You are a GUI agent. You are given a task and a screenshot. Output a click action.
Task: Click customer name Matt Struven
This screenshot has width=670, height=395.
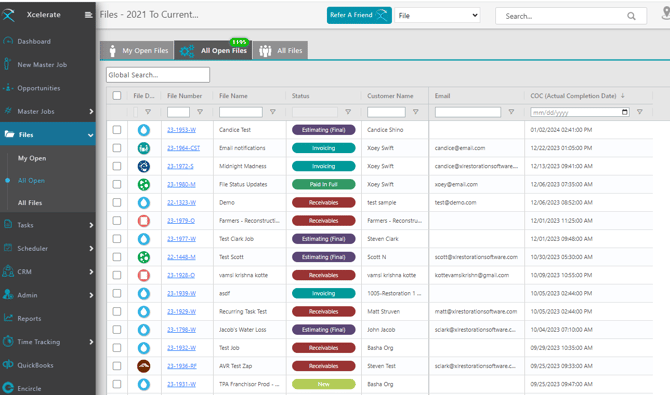pos(384,312)
